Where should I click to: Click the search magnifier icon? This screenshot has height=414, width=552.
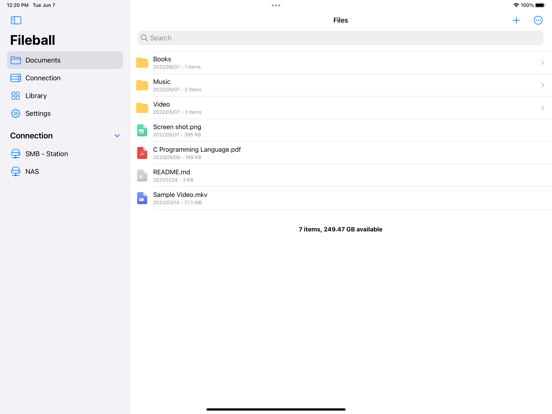pos(144,38)
